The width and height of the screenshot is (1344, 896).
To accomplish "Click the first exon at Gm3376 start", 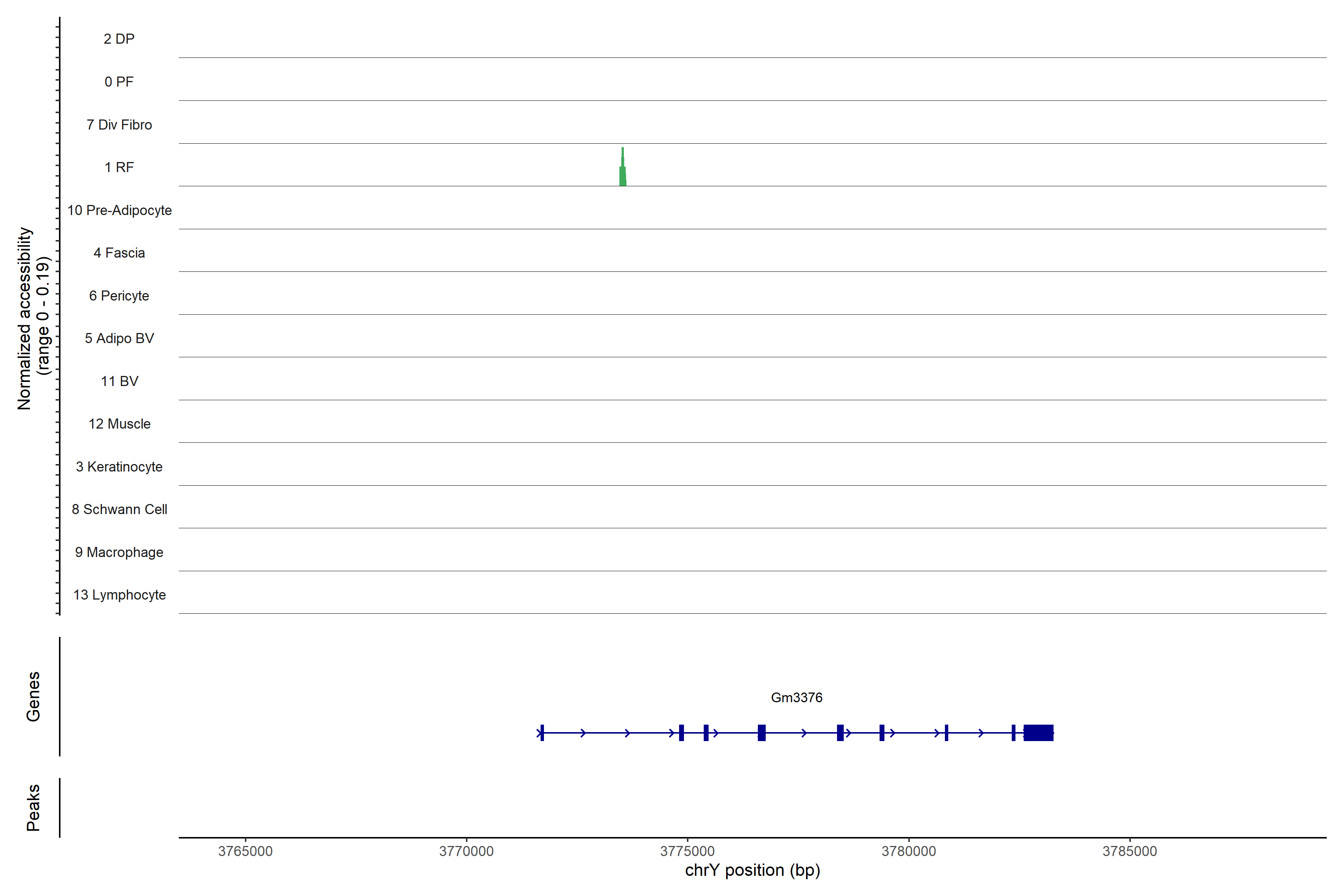I will click(x=542, y=732).
